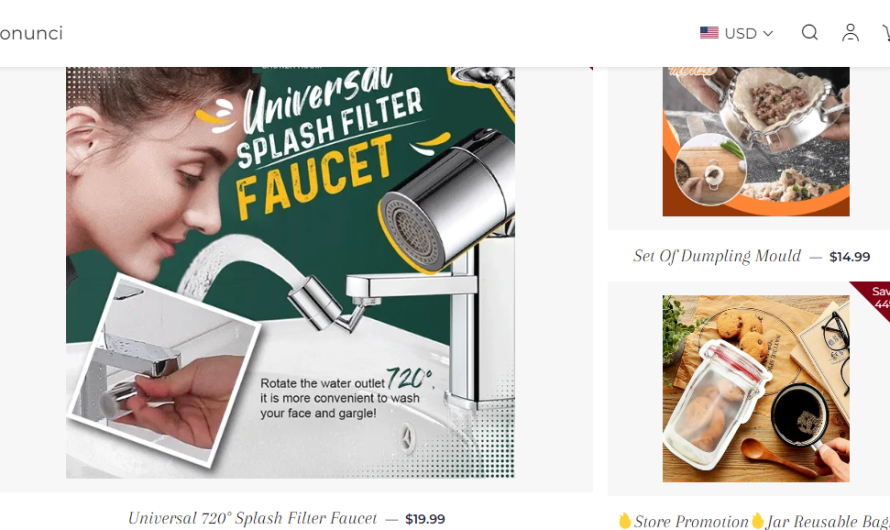Click the $19.99 faucet price
The width and height of the screenshot is (890, 530).
[425, 519]
